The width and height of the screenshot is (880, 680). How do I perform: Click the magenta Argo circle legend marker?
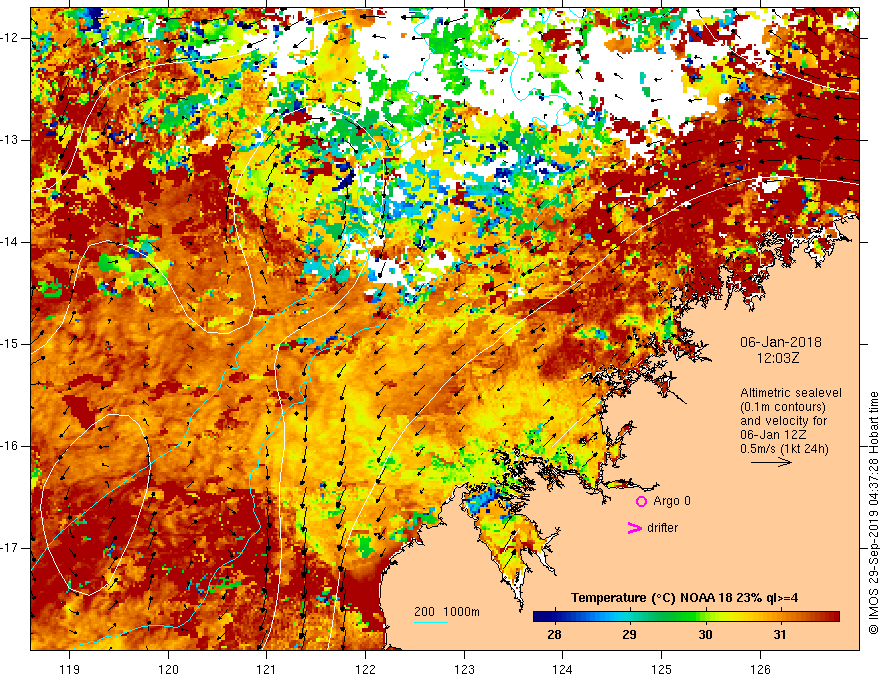click(x=641, y=501)
